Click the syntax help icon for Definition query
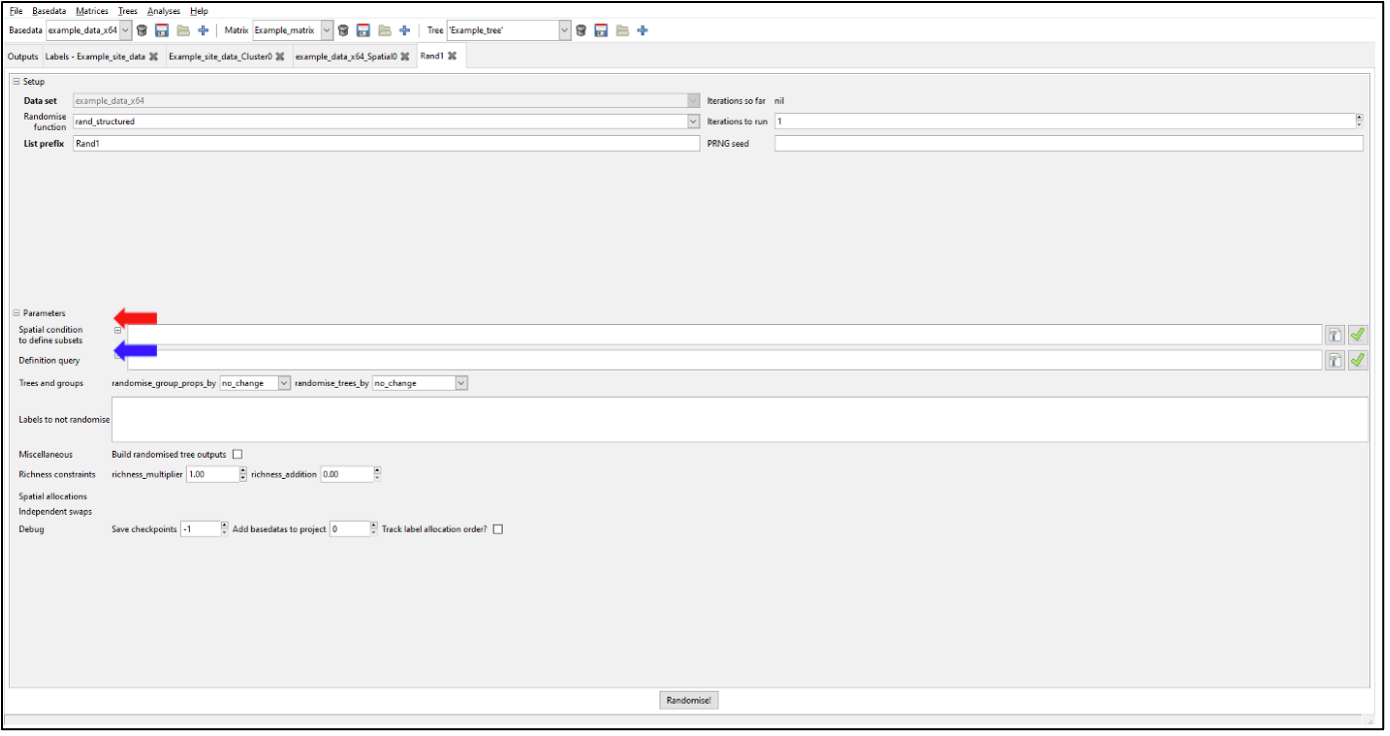1390x736 pixels. [x=1334, y=361]
